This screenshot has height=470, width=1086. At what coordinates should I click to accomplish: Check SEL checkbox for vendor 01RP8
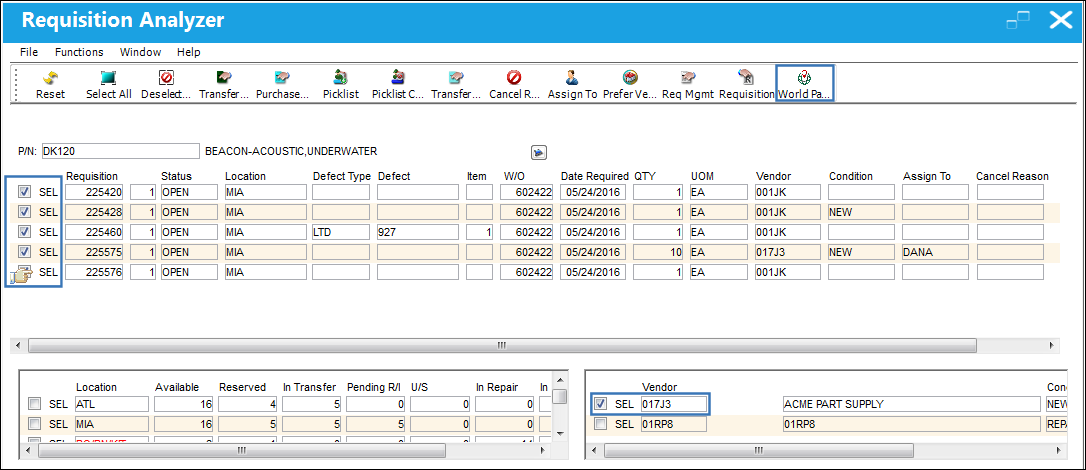point(600,424)
